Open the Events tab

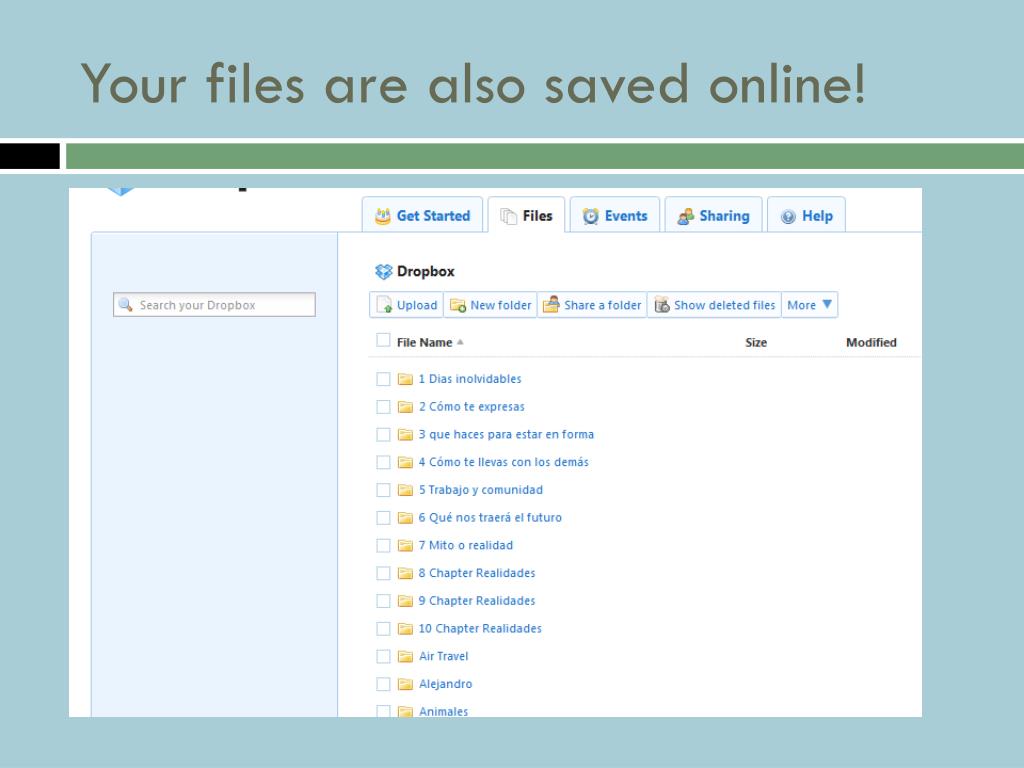(615, 216)
